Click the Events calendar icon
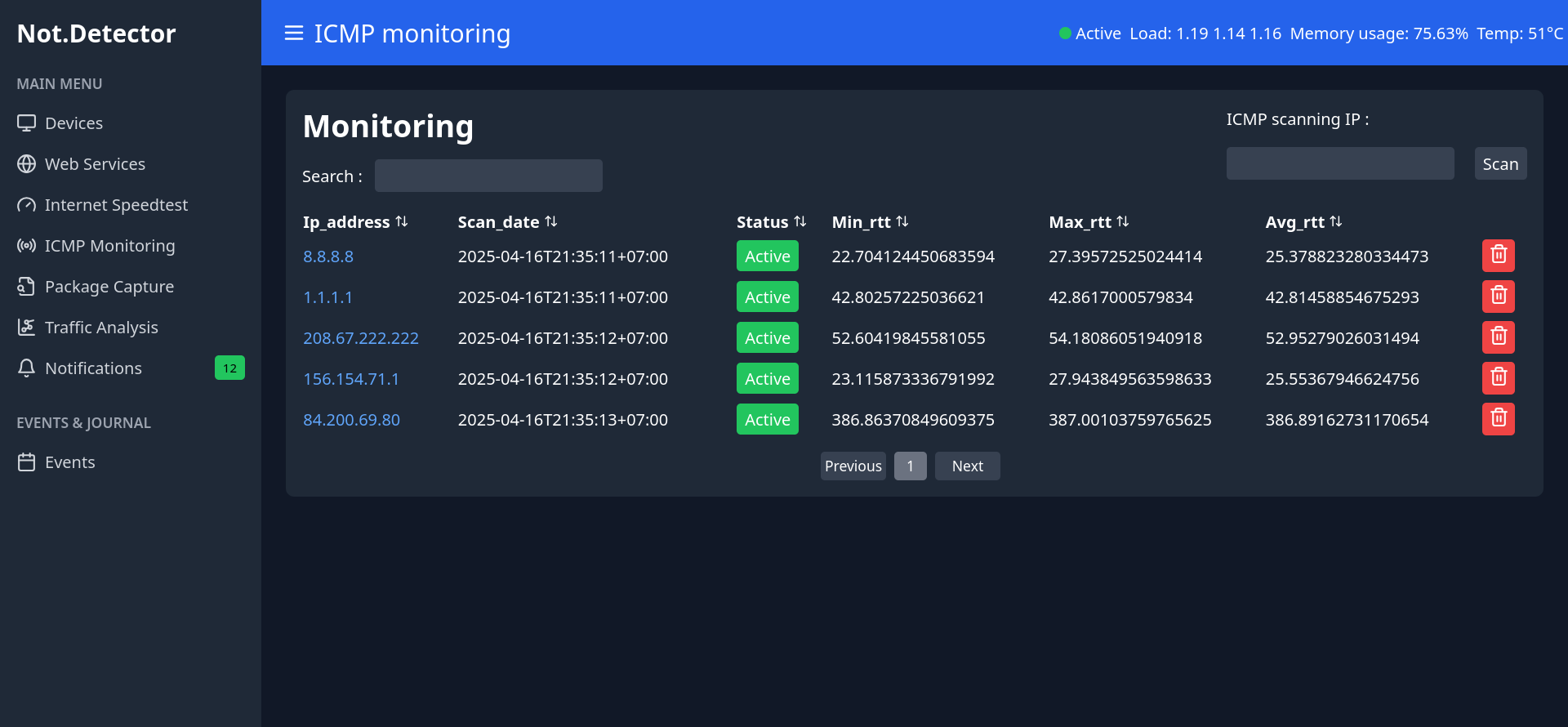 click(27, 462)
